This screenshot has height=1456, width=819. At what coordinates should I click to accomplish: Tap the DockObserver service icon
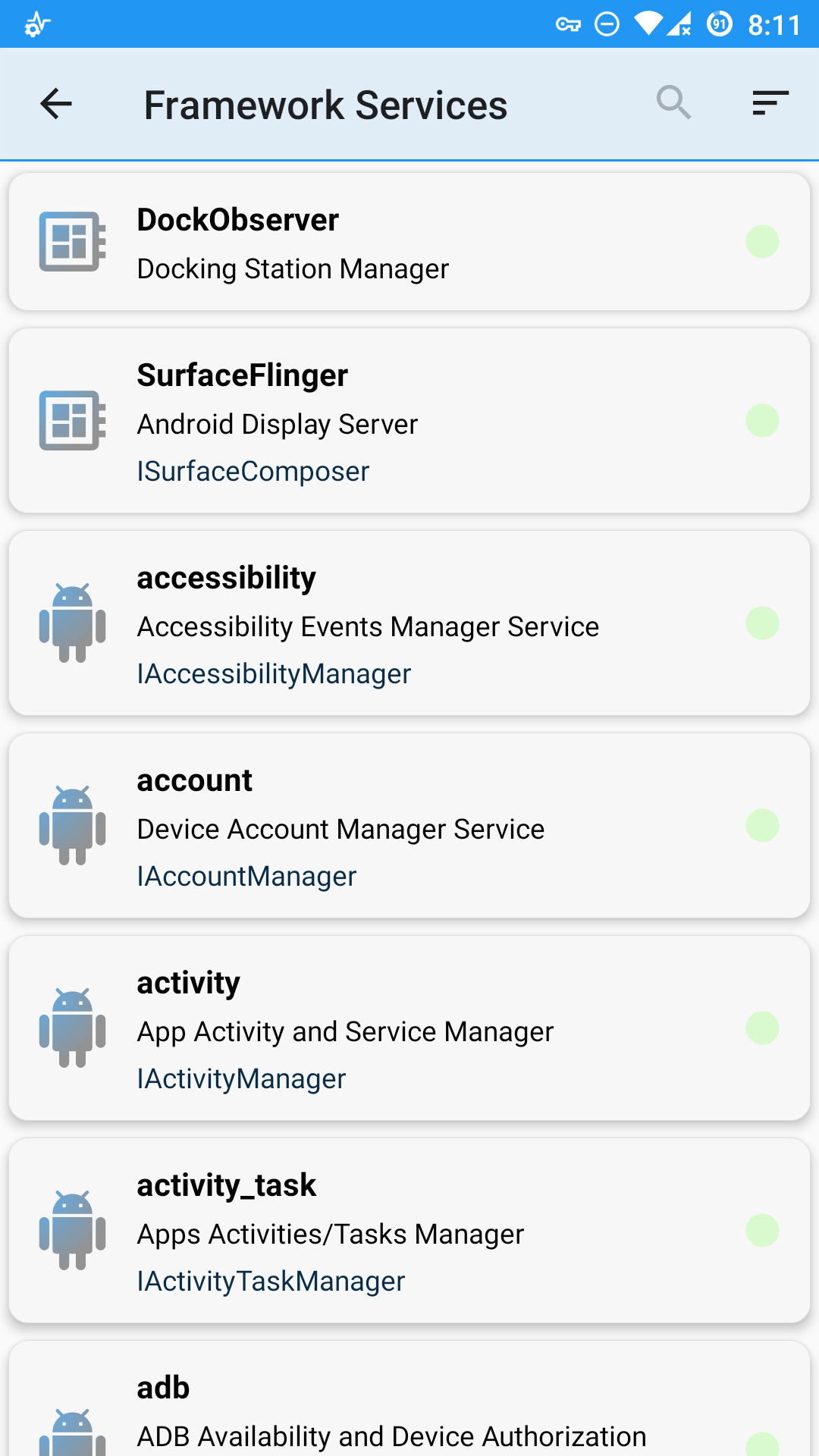click(72, 242)
